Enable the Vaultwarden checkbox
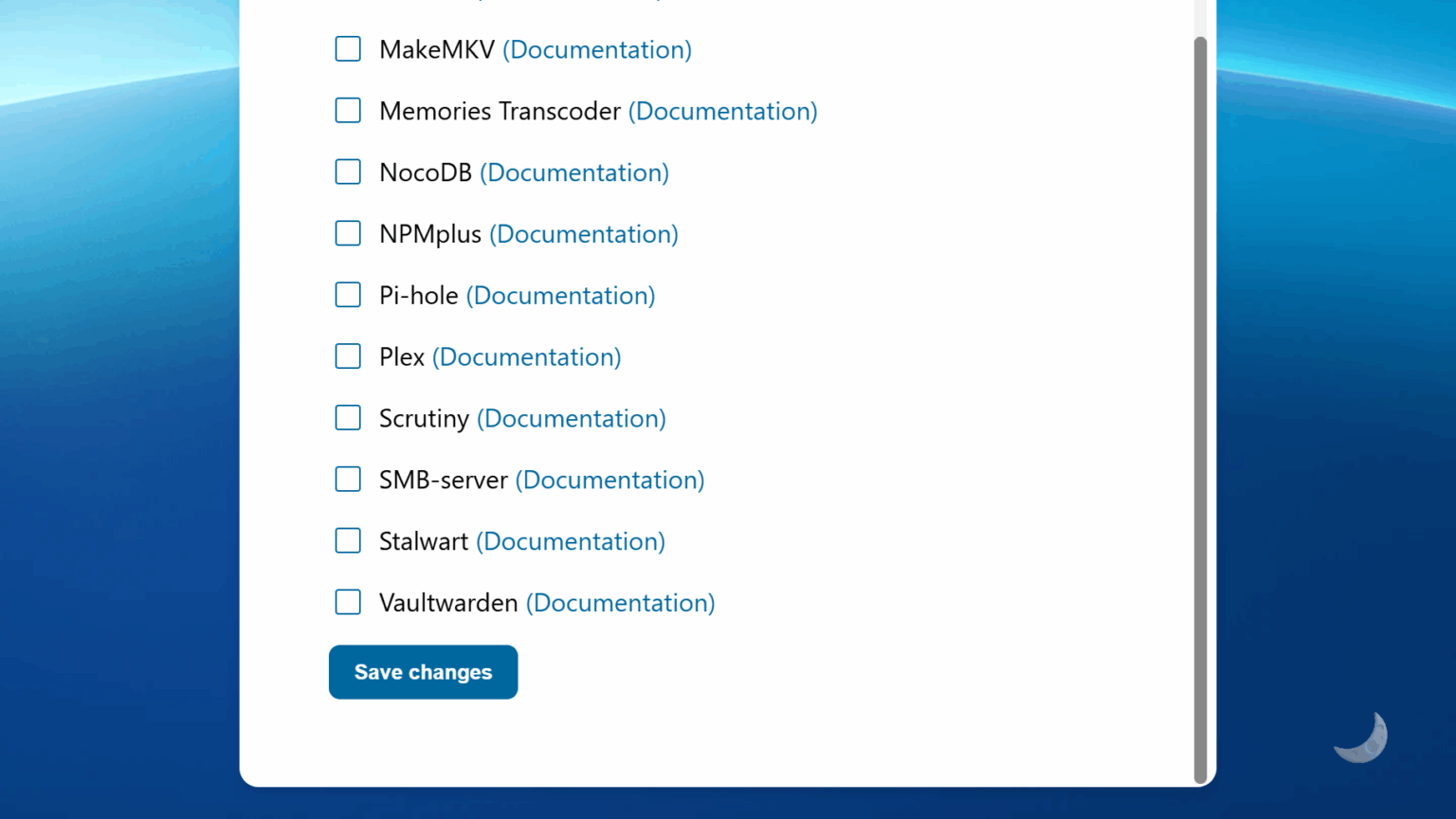Image resolution: width=1456 pixels, height=819 pixels. pos(348,602)
